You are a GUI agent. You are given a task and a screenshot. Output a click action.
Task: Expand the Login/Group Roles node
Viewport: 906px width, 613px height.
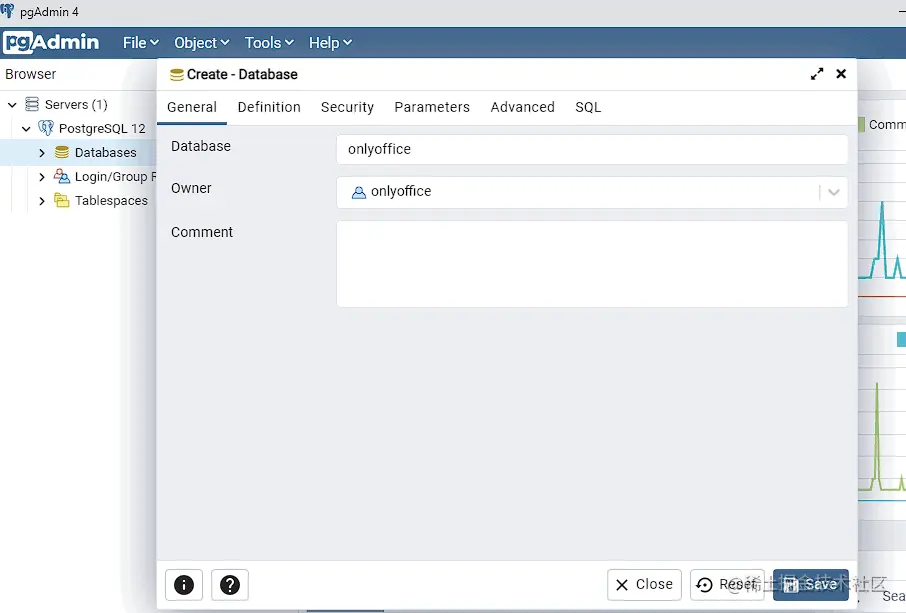click(x=42, y=177)
